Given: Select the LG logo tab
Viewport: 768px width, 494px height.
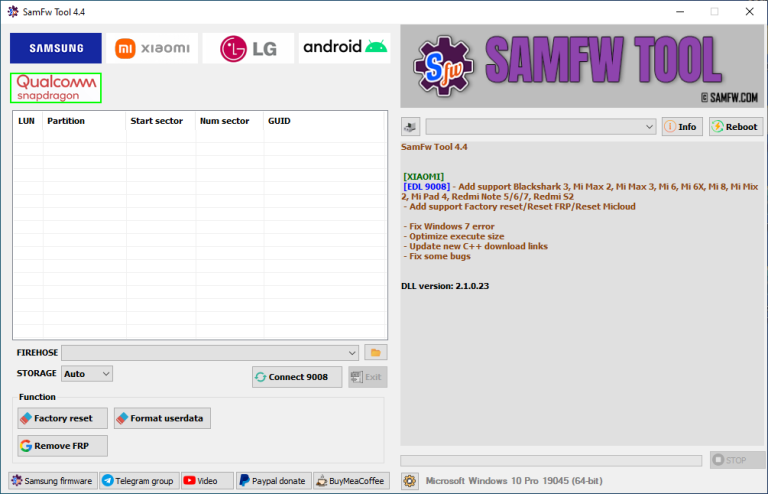Looking at the screenshot, I should pos(248,48).
